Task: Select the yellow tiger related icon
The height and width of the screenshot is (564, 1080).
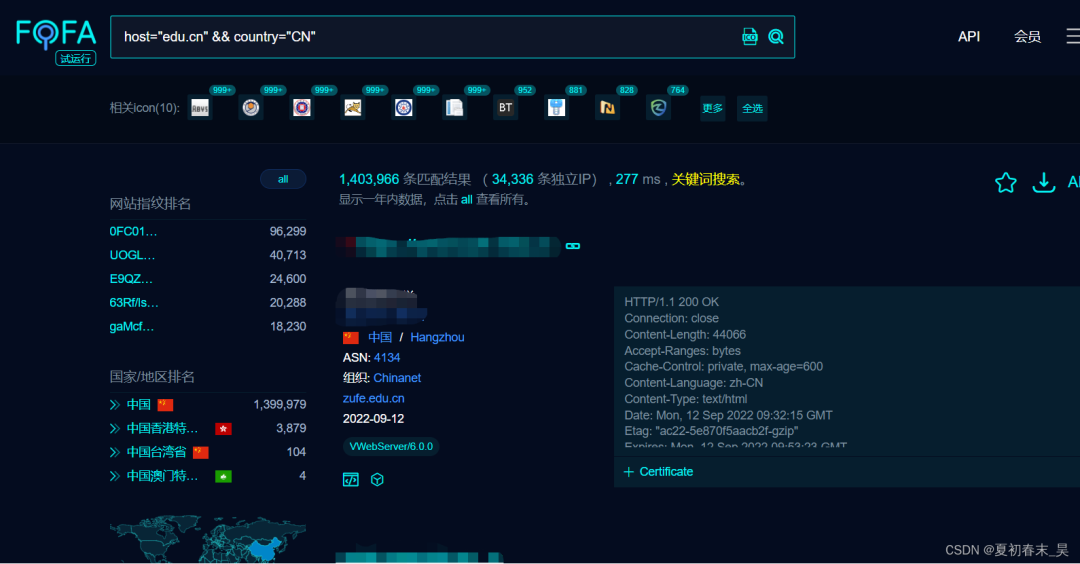Action: 353,107
